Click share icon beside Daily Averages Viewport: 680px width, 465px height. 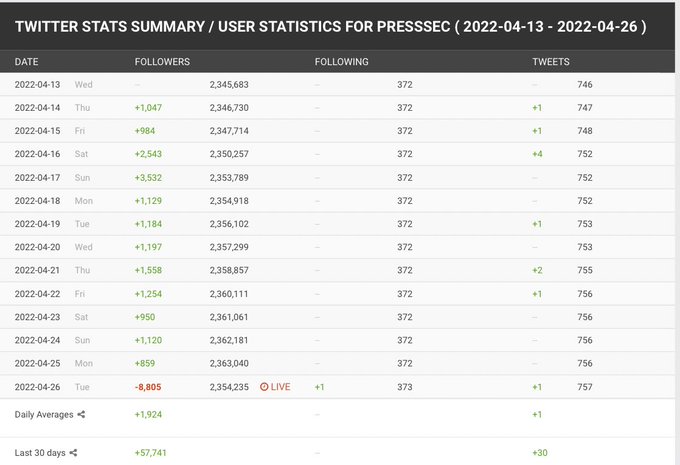point(81,414)
